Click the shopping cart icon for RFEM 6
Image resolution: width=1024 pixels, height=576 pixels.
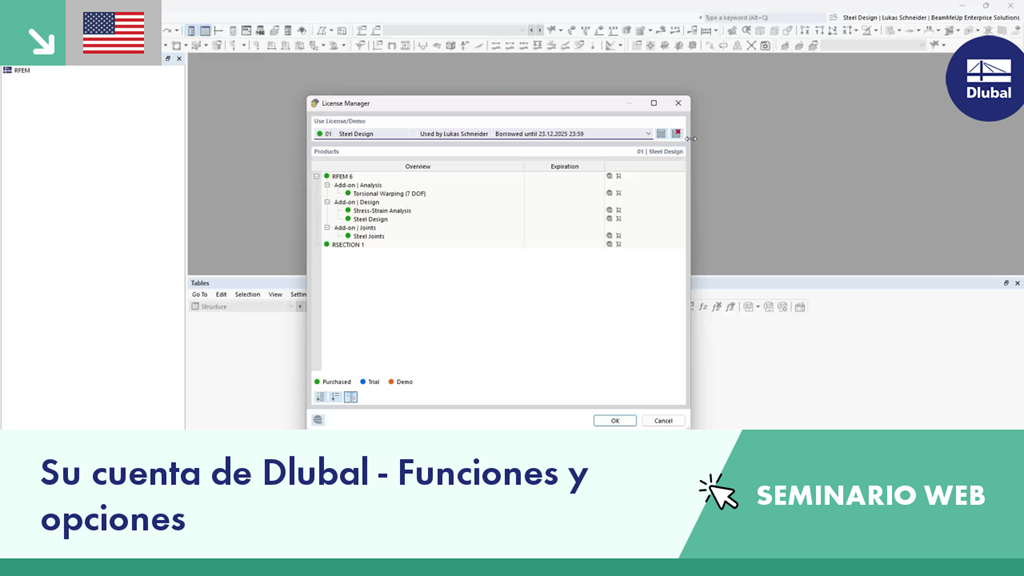coord(618,176)
